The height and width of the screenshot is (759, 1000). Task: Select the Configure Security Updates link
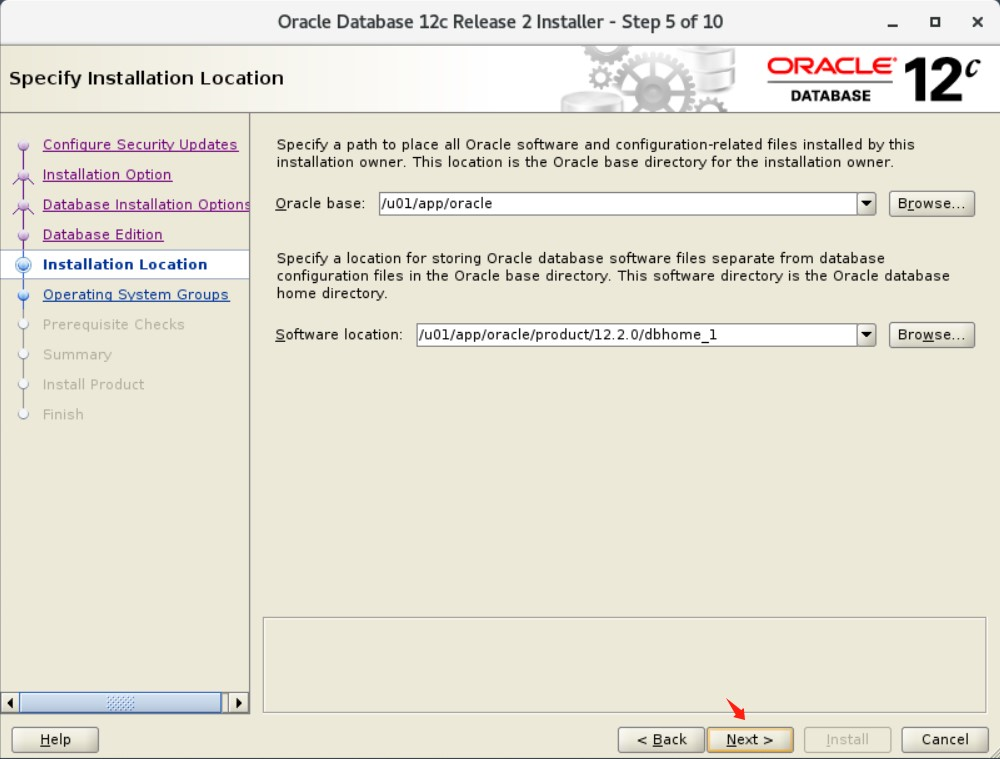coord(140,144)
